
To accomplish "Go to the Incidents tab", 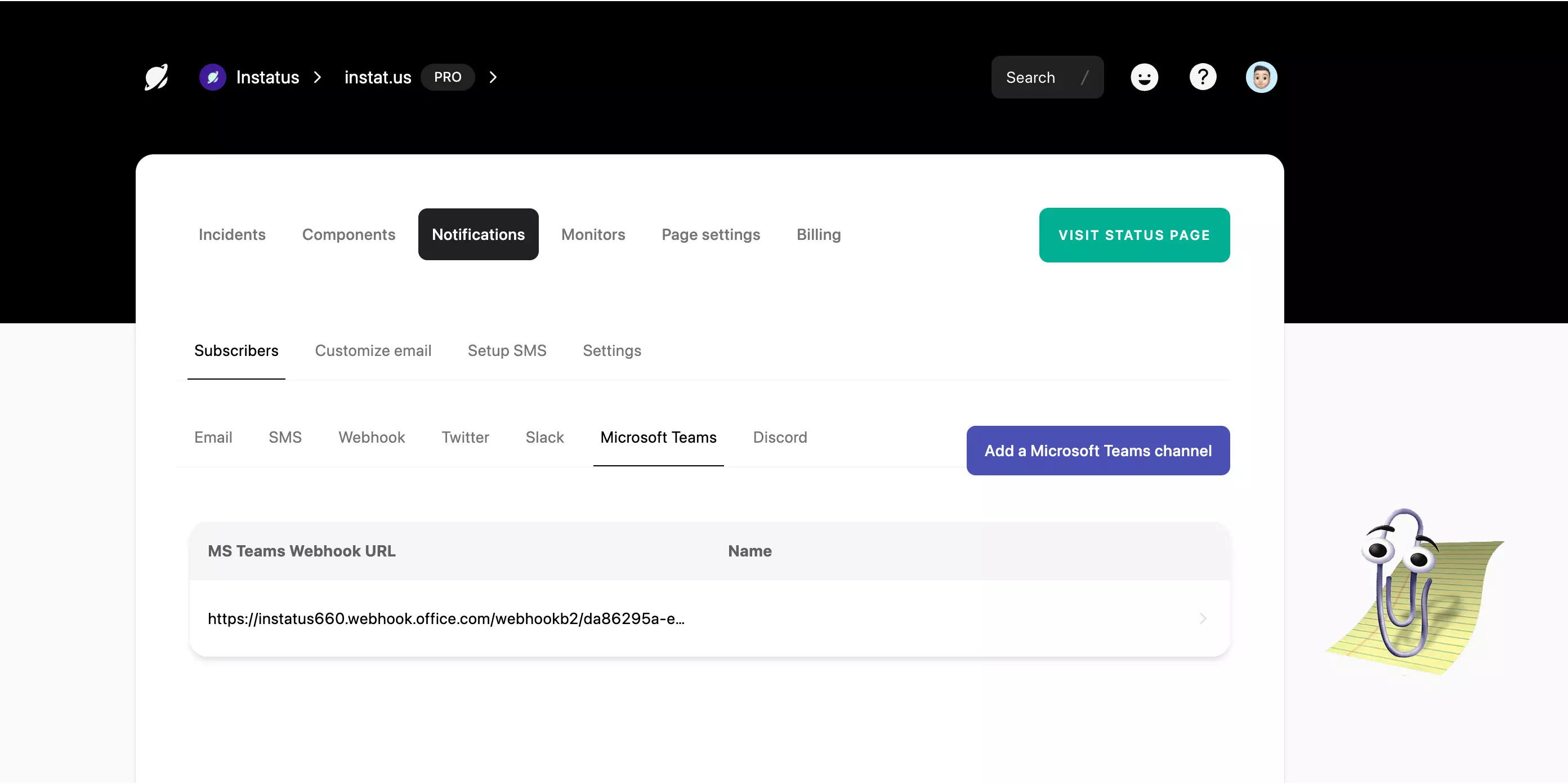I will coord(232,234).
